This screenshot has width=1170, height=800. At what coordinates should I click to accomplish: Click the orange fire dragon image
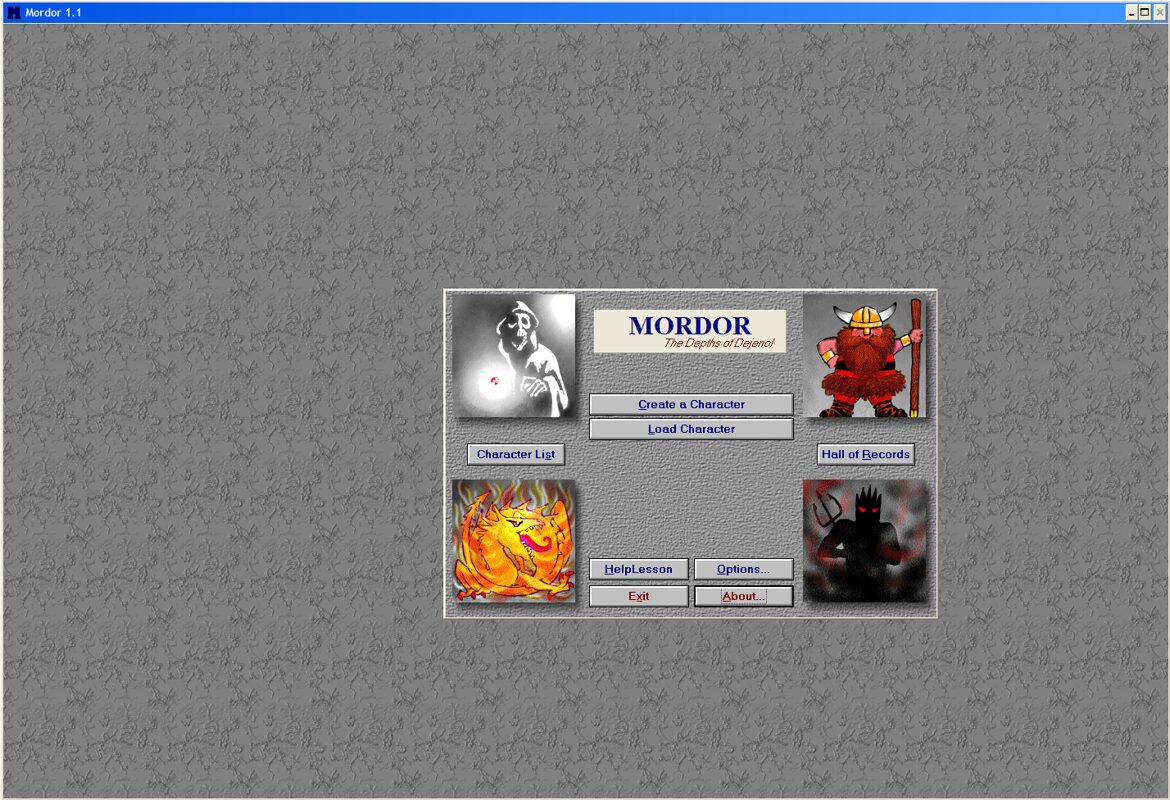514,541
